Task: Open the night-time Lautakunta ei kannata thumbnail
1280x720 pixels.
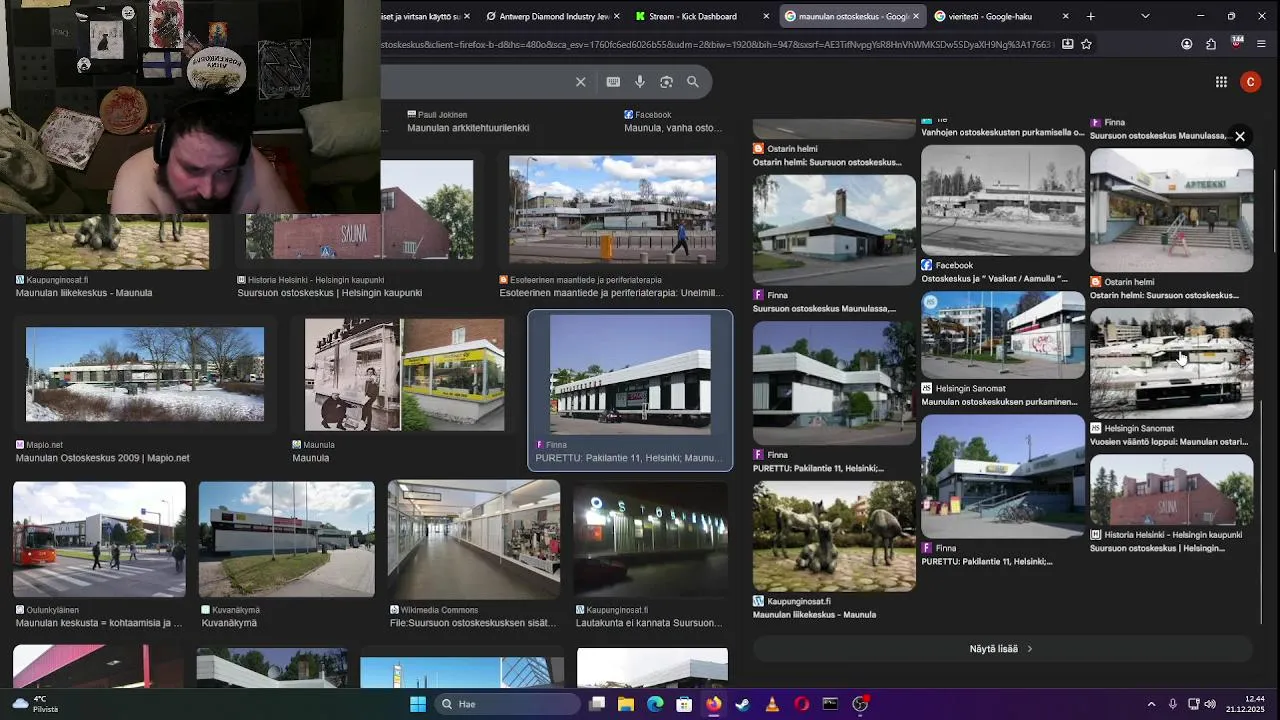Action: [651, 539]
